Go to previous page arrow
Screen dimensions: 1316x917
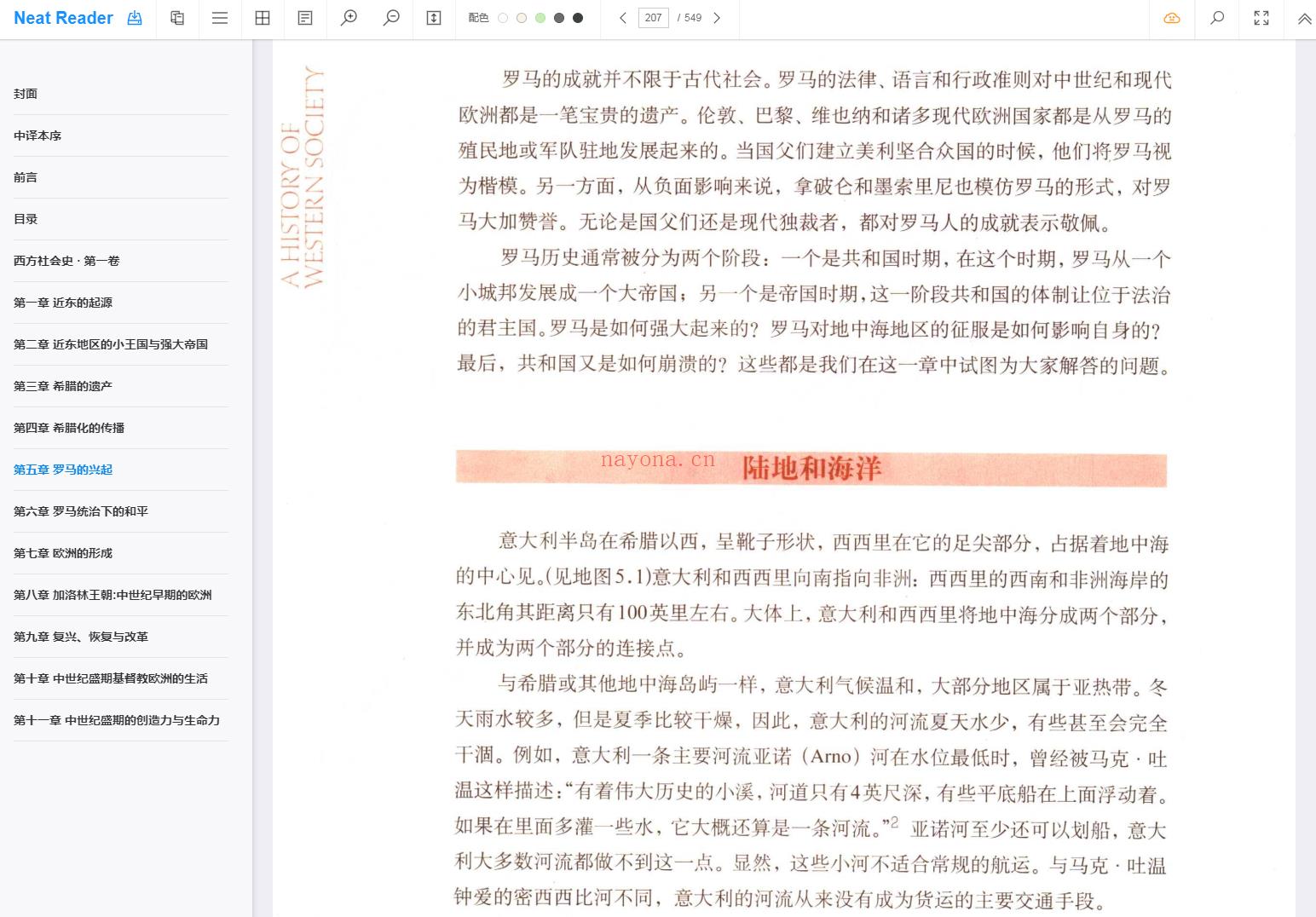pos(623,18)
